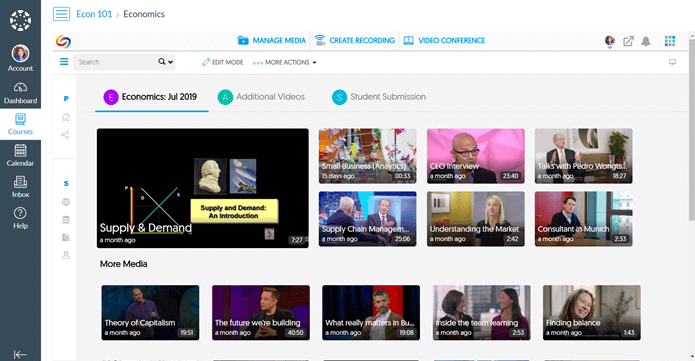Click the Canvas logo at top of sidebar

point(20,20)
